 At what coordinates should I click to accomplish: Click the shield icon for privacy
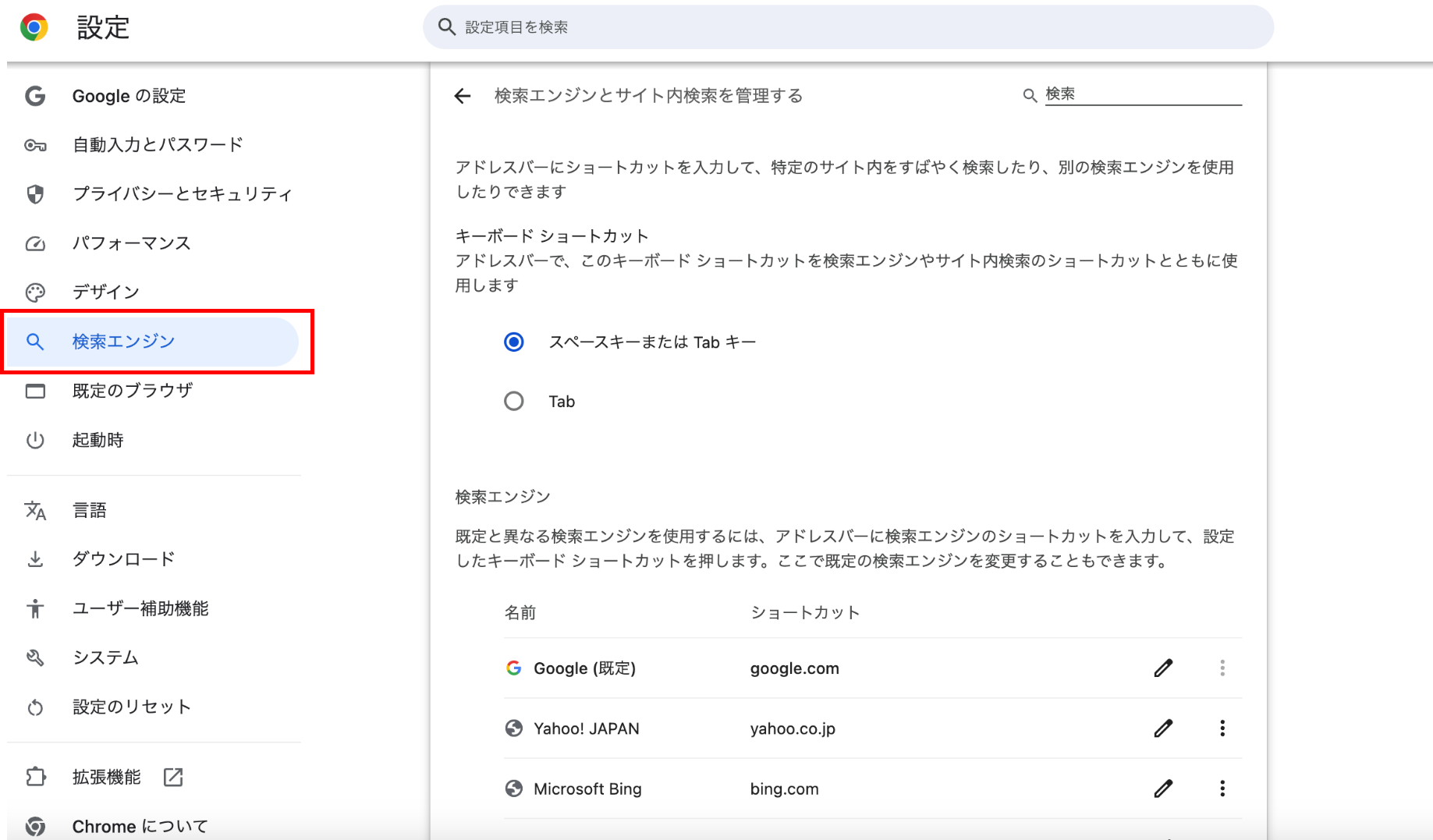pos(35,194)
